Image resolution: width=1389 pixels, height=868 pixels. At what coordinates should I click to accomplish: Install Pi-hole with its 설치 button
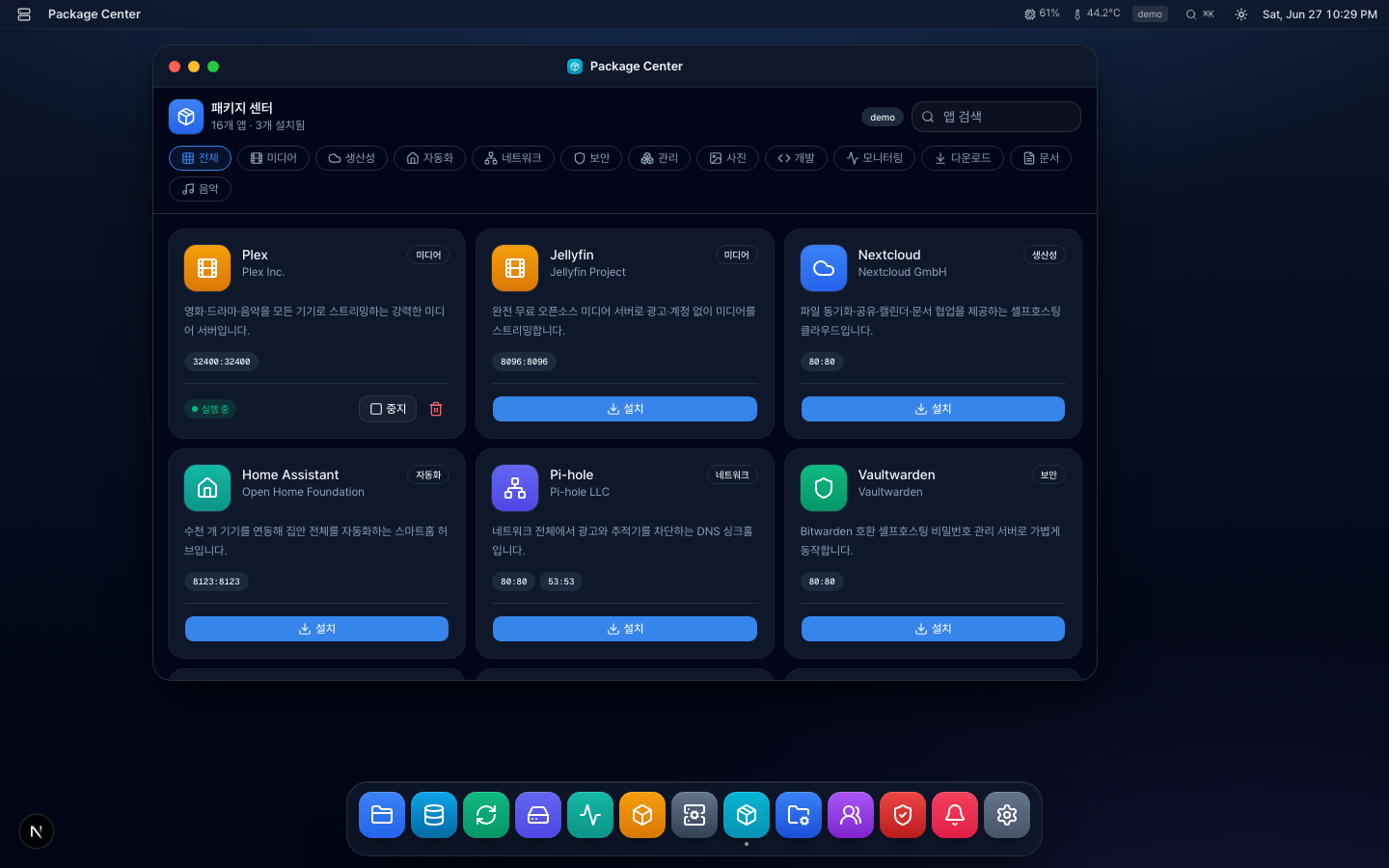(625, 629)
